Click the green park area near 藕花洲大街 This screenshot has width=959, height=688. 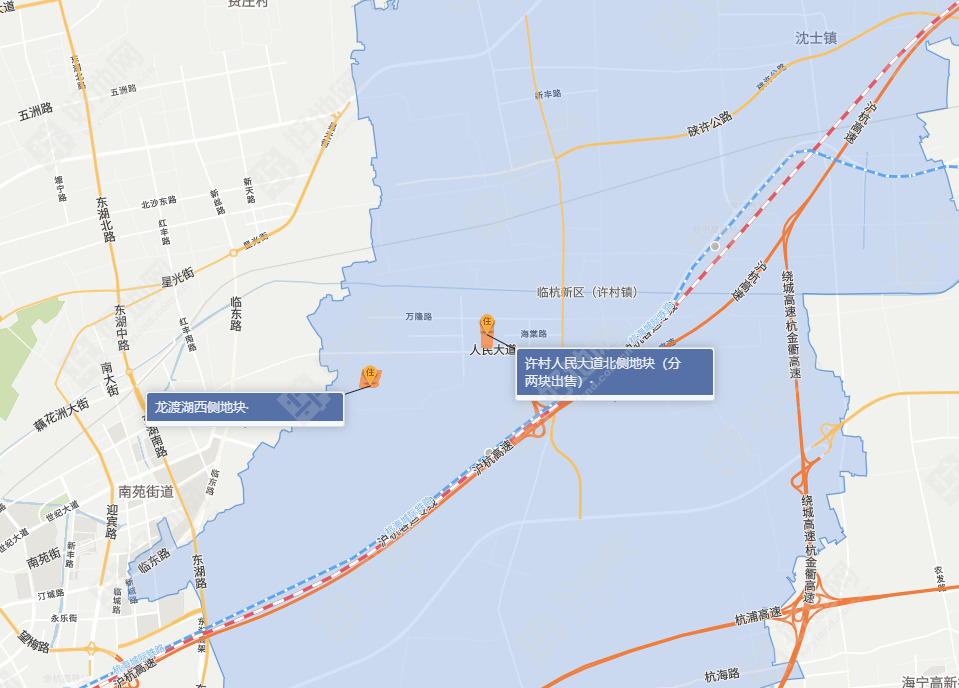[23, 356]
